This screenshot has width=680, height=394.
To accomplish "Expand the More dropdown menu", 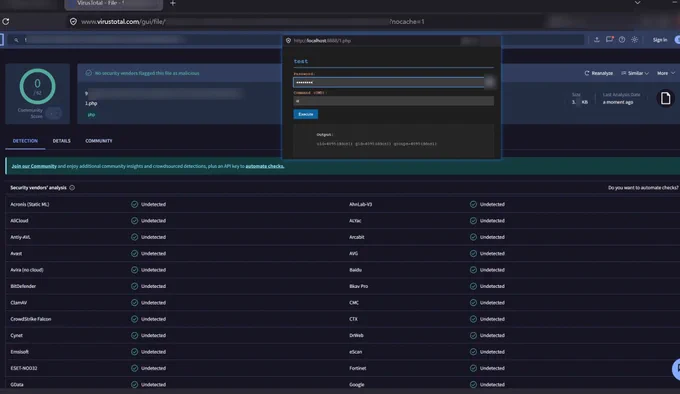I will (666, 73).
